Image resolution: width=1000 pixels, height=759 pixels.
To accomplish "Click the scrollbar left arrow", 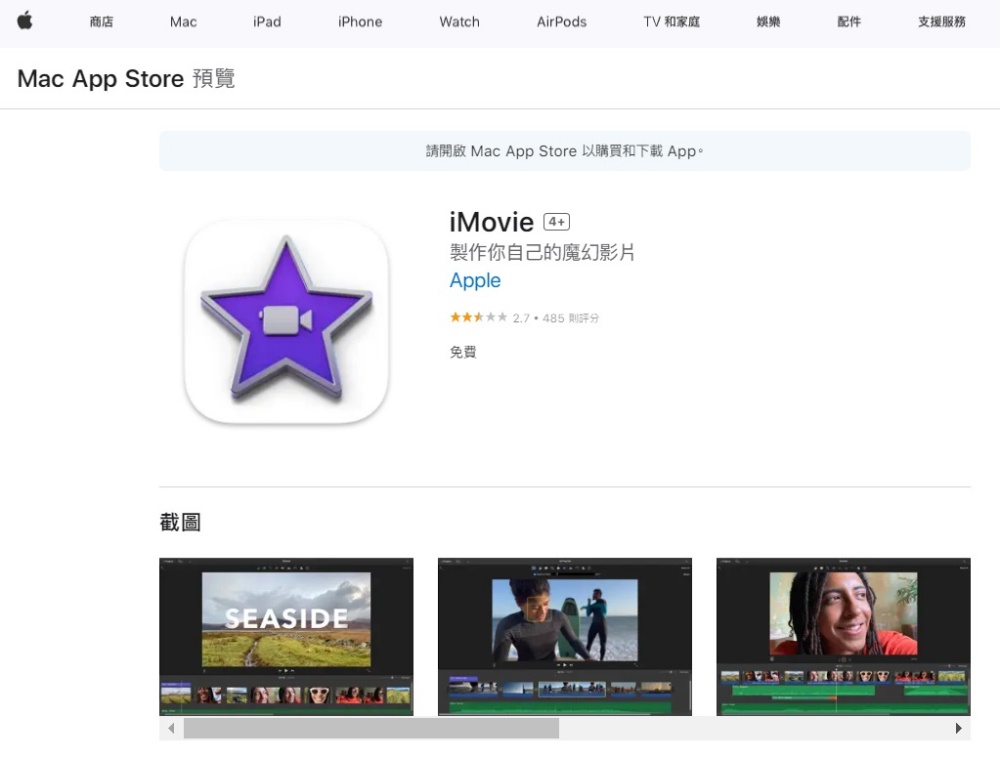I will coord(171,729).
